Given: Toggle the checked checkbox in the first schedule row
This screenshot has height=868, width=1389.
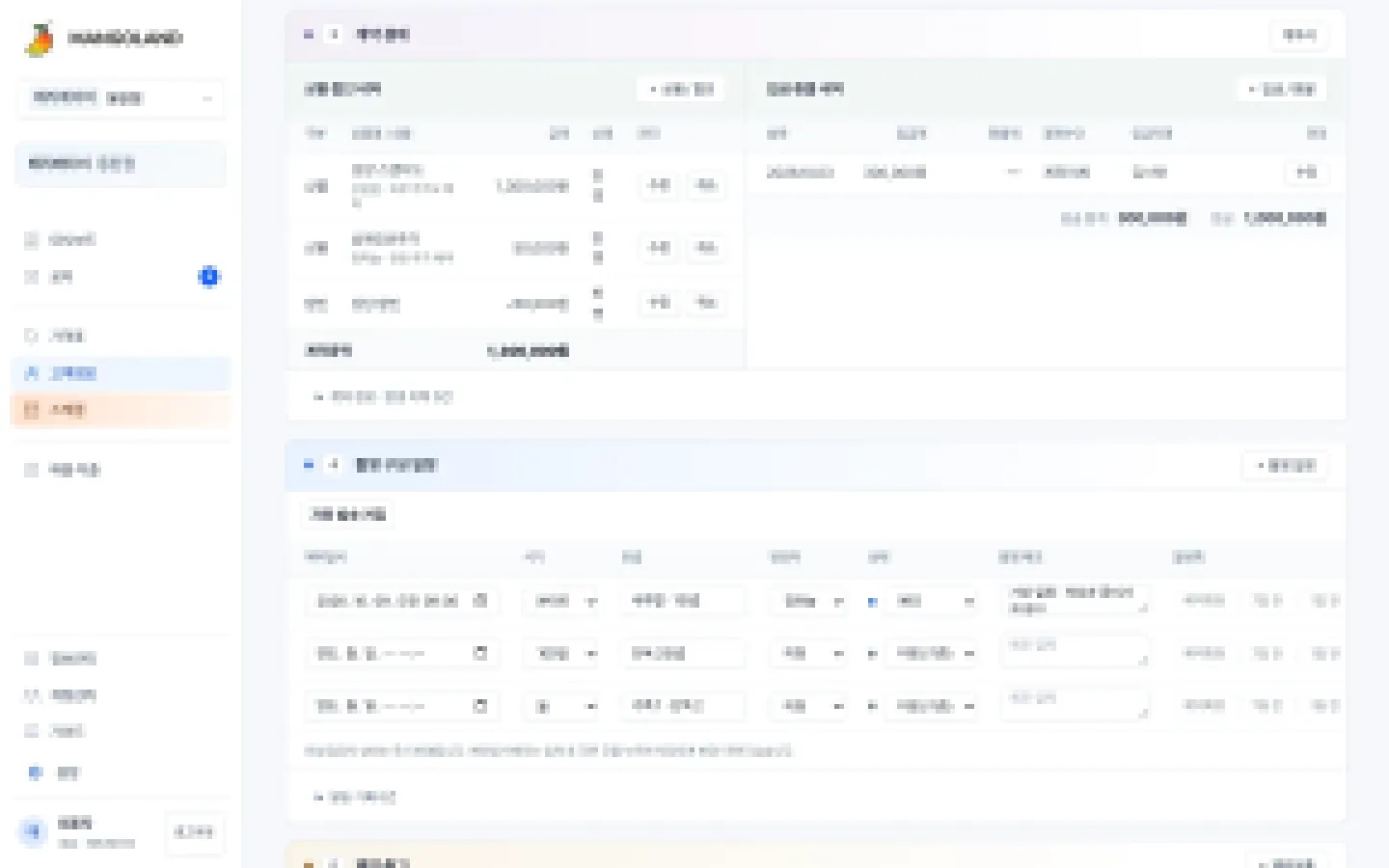Looking at the screenshot, I should coord(872,601).
